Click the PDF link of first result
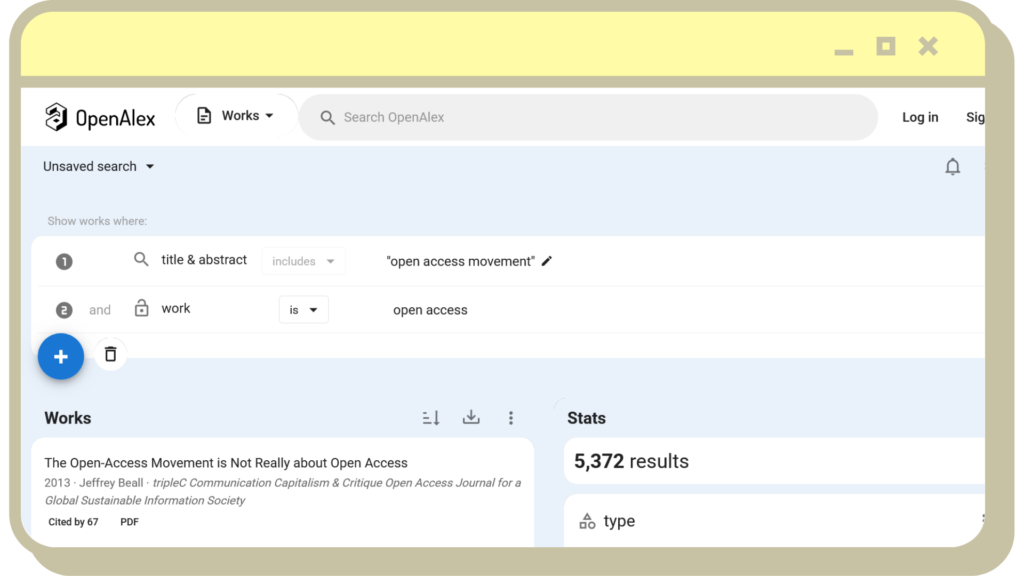1024x576 pixels. [129, 522]
